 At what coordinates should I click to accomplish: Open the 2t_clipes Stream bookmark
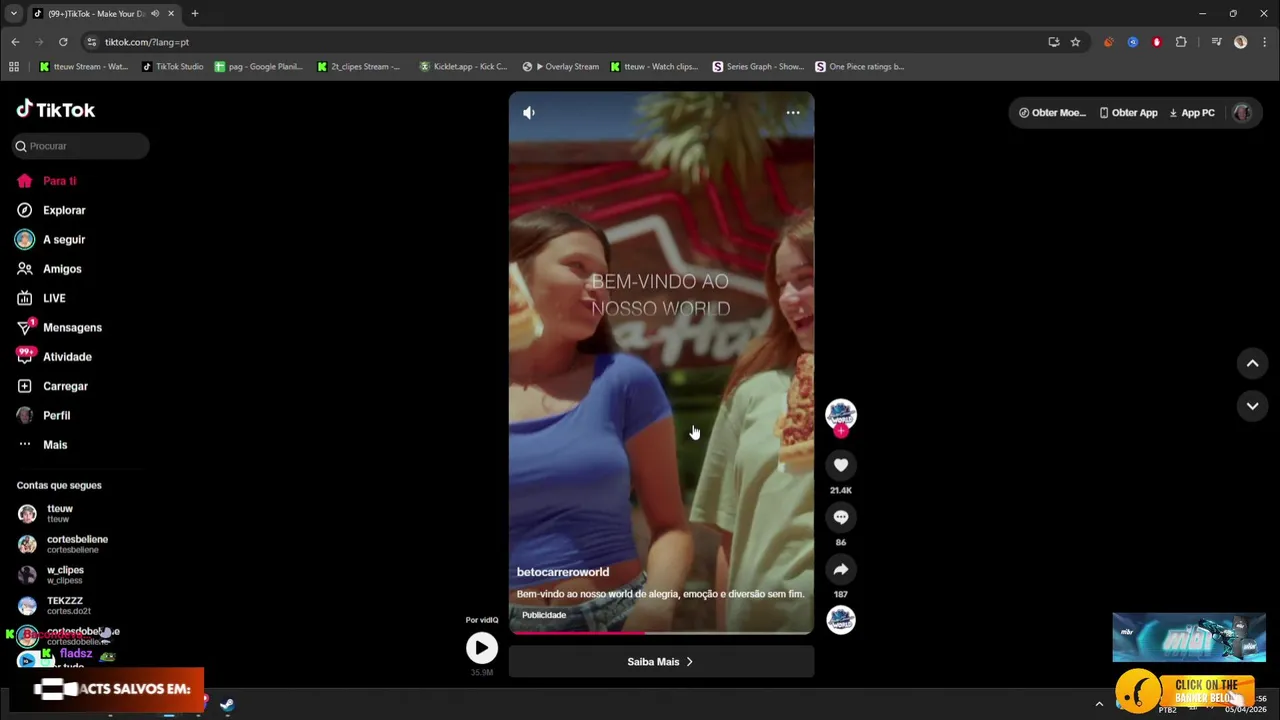359,67
